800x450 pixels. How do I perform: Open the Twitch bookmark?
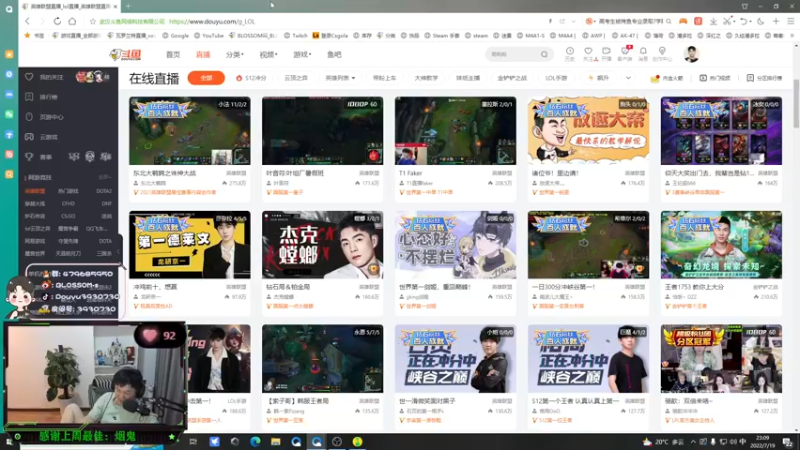pyautogui.click(x=296, y=36)
